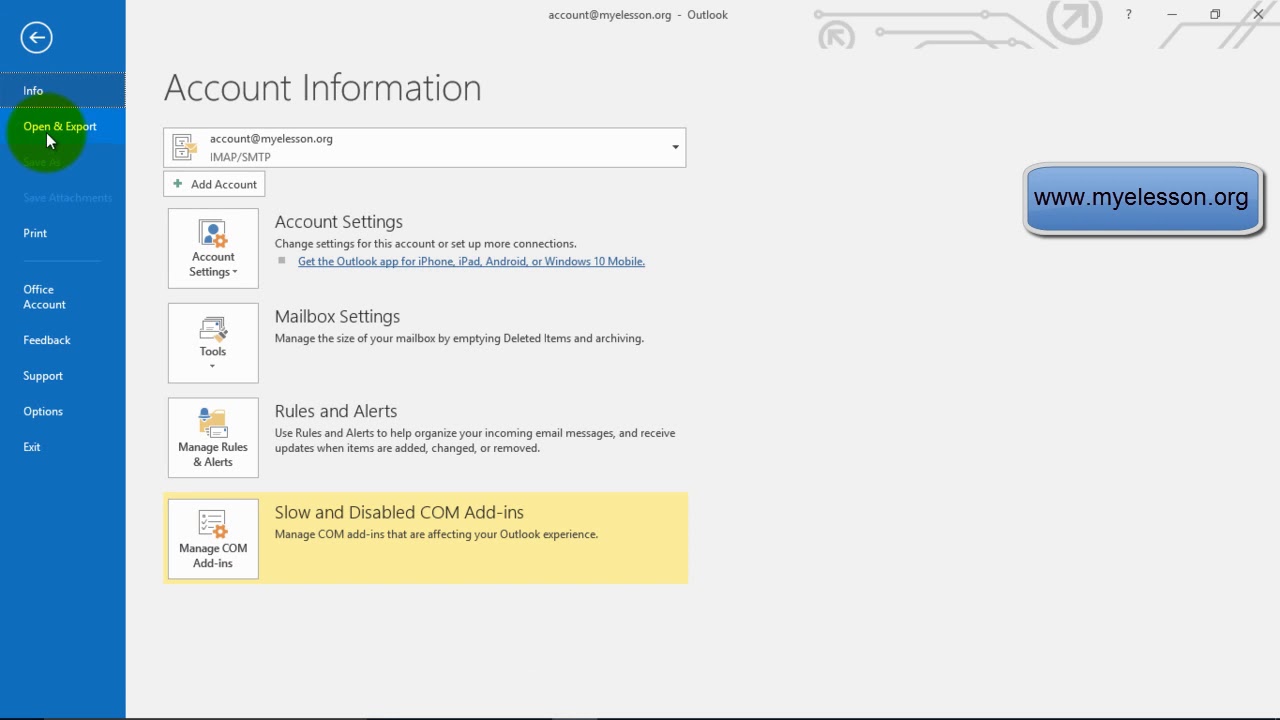Expand the Account Settings dropdown caret
1280x720 pixels.
(x=235, y=273)
